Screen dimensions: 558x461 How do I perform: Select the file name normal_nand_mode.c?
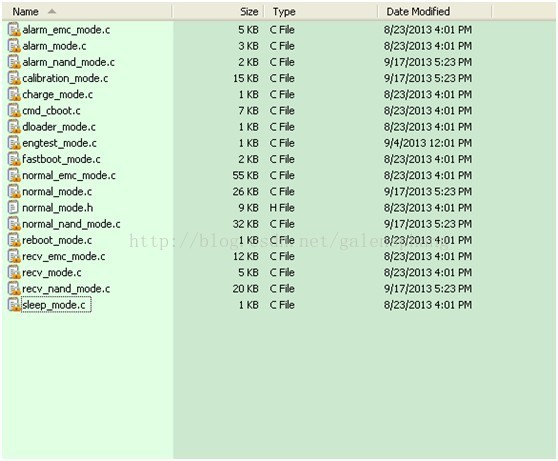tap(71, 224)
